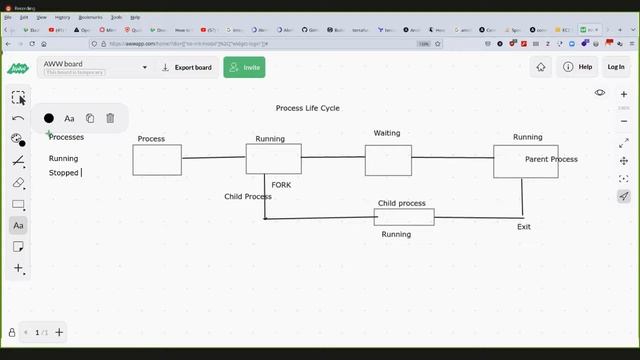Duplicate the selected text with the copy icon
The height and width of the screenshot is (360, 640).
pyautogui.click(x=90, y=118)
